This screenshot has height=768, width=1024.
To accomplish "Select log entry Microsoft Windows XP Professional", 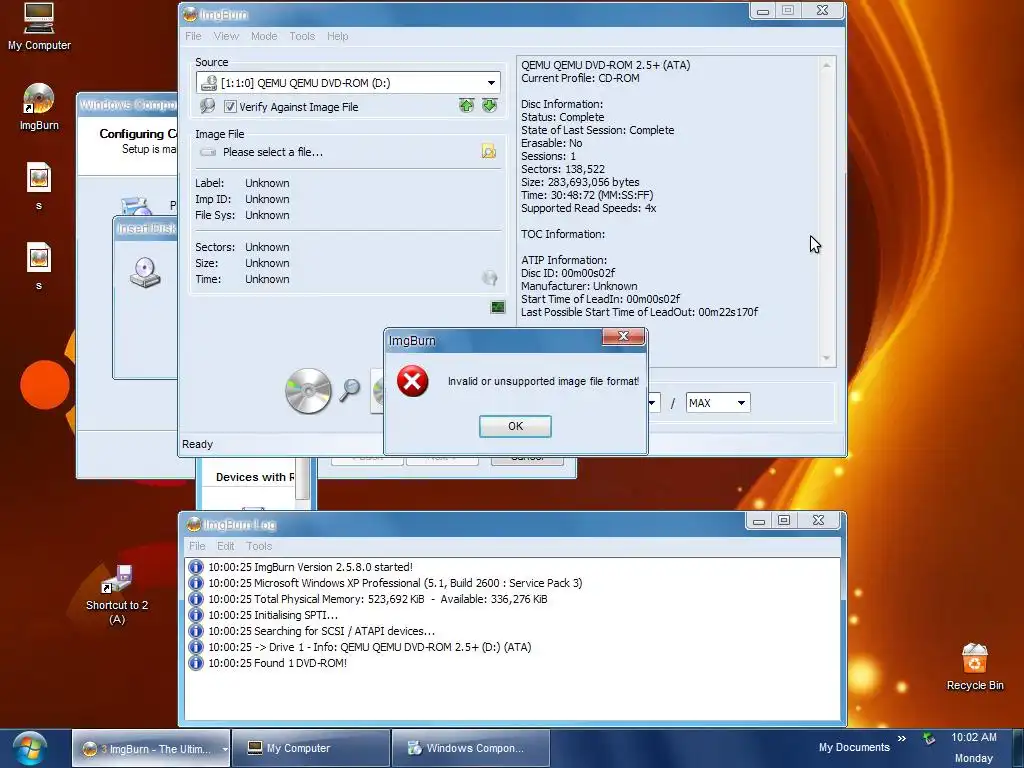I will tap(395, 583).
